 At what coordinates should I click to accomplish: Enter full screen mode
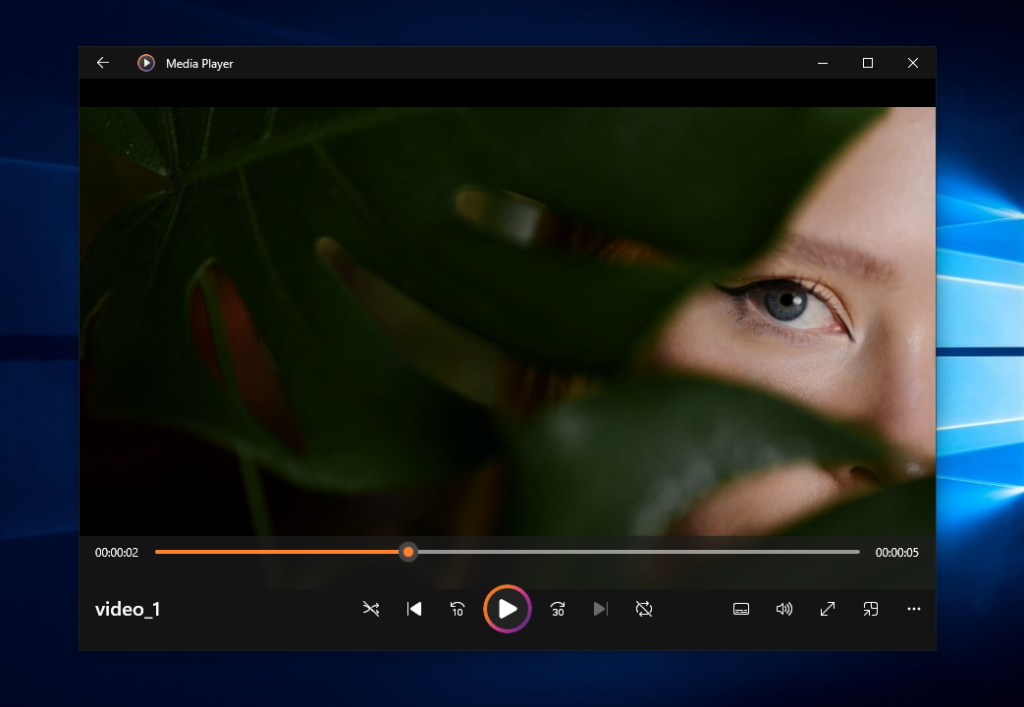(827, 609)
